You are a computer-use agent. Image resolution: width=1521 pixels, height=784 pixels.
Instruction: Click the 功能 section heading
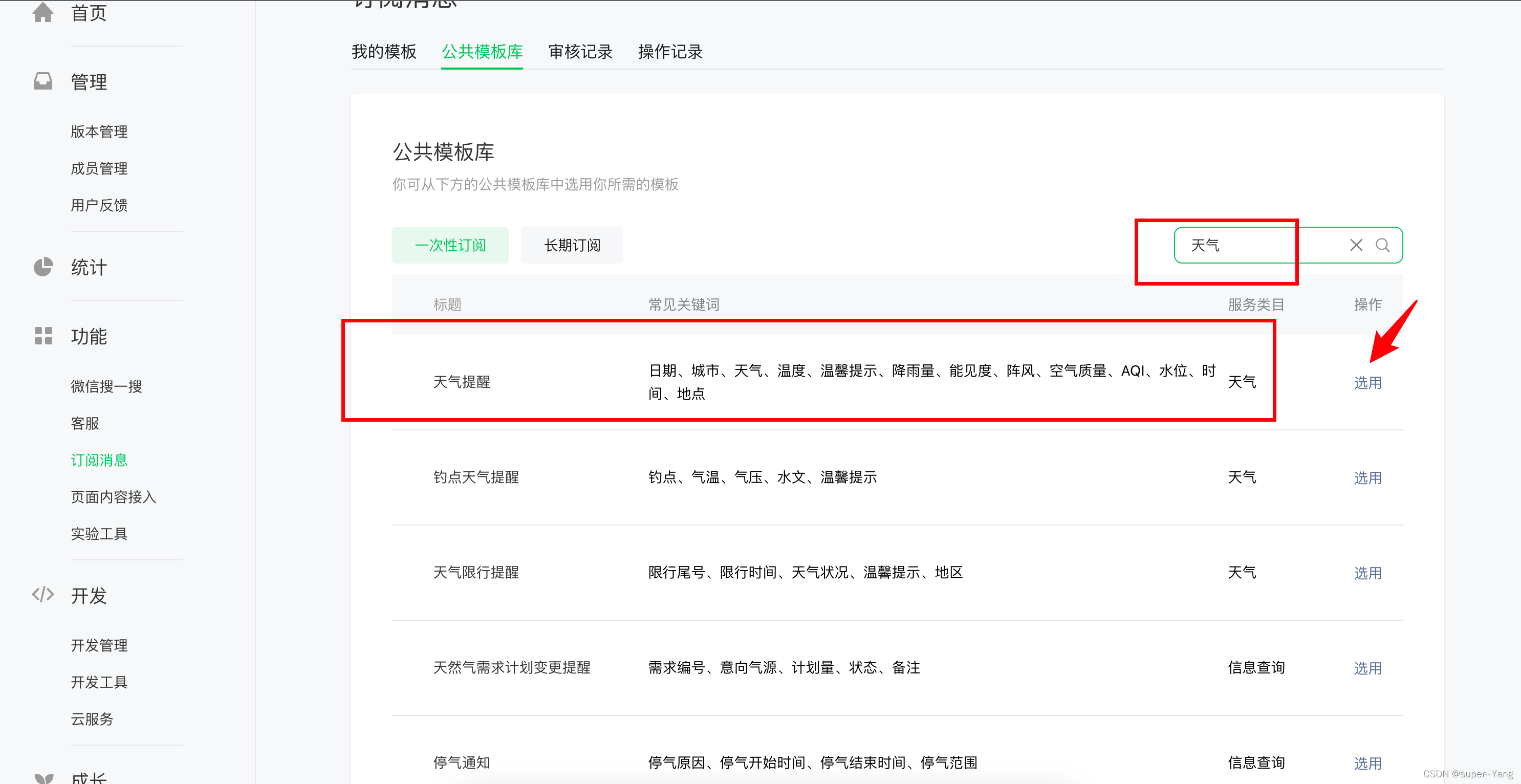89,337
